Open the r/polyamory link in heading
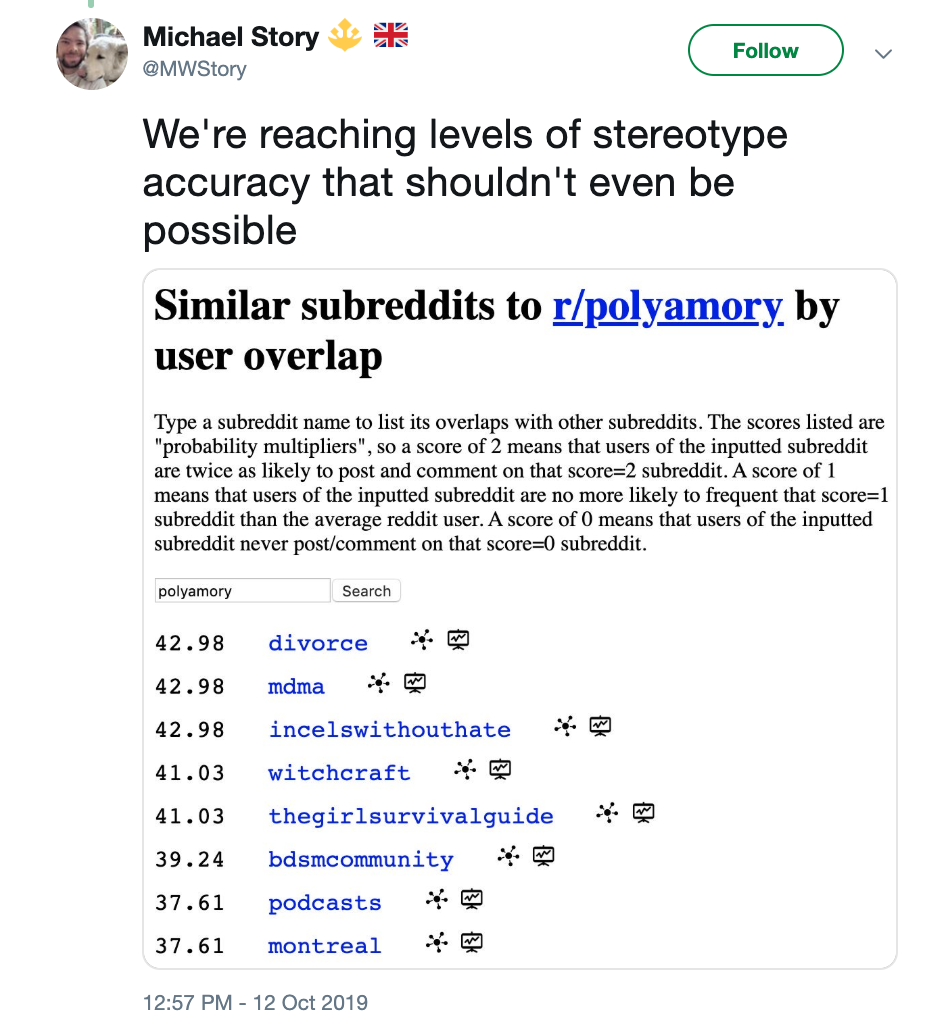The height and width of the screenshot is (1036, 950). tap(667, 307)
